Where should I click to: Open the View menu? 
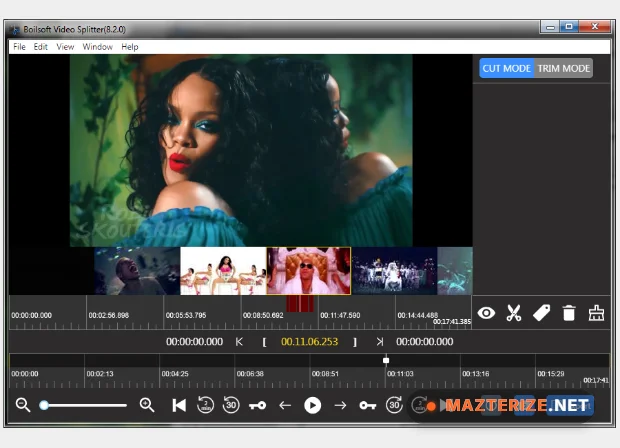tap(65, 47)
